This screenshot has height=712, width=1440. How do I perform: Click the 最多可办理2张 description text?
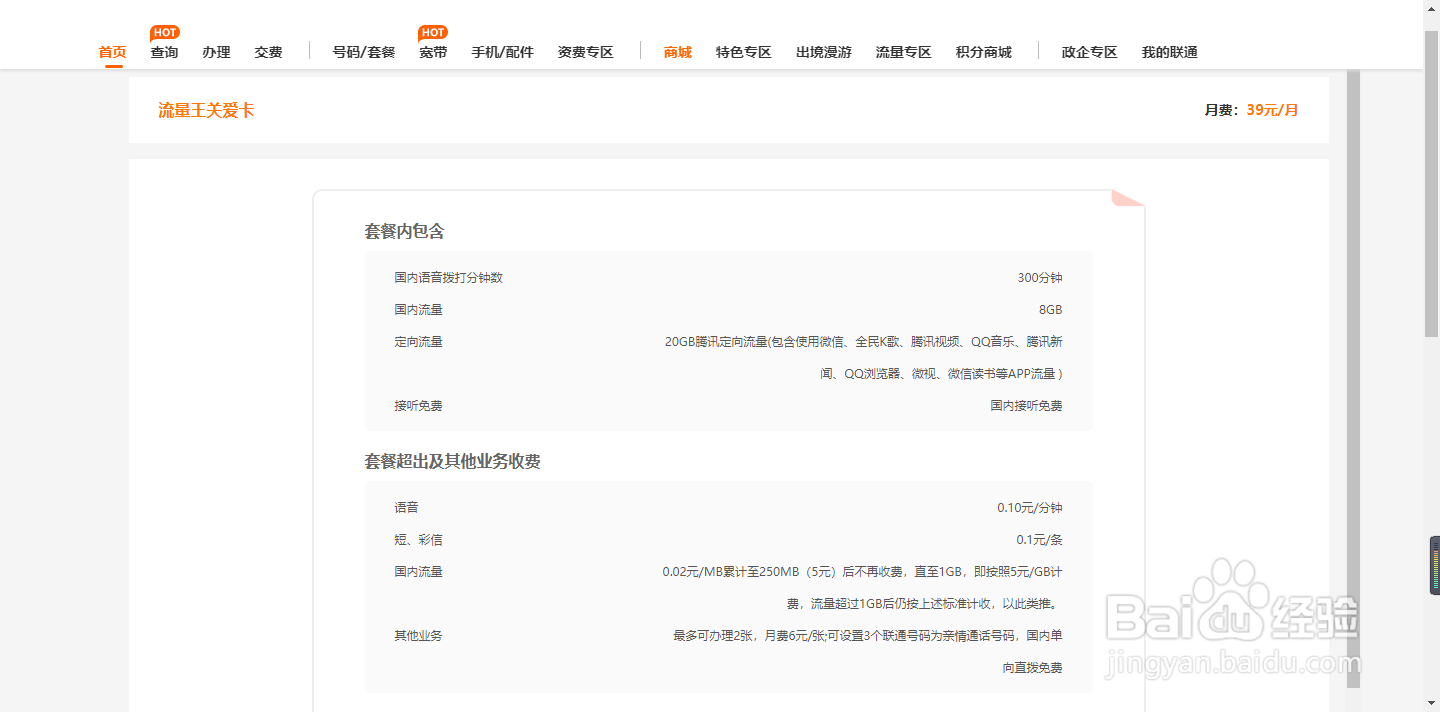click(x=868, y=652)
